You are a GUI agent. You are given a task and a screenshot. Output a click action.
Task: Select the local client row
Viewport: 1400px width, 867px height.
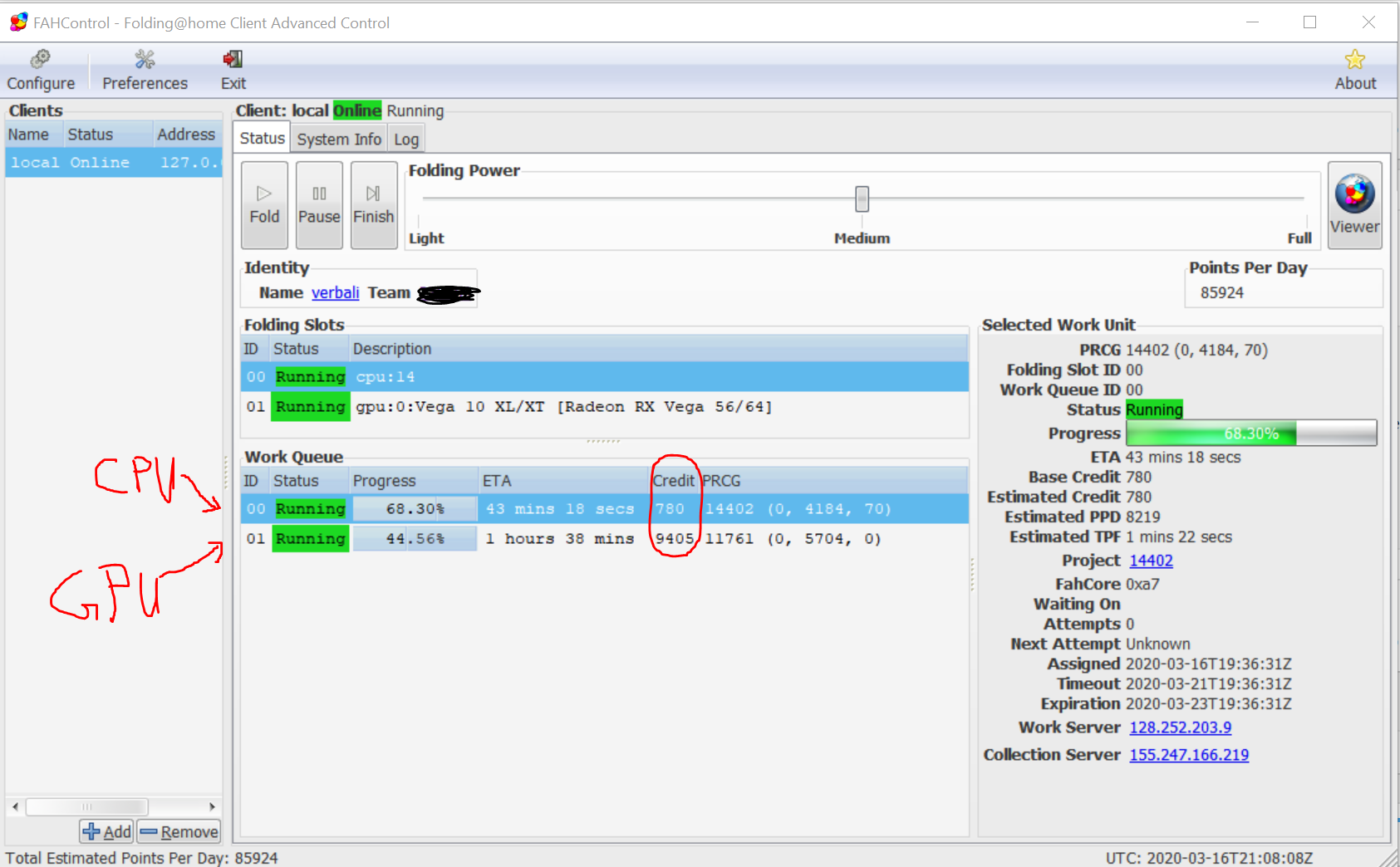pyautogui.click(x=114, y=162)
